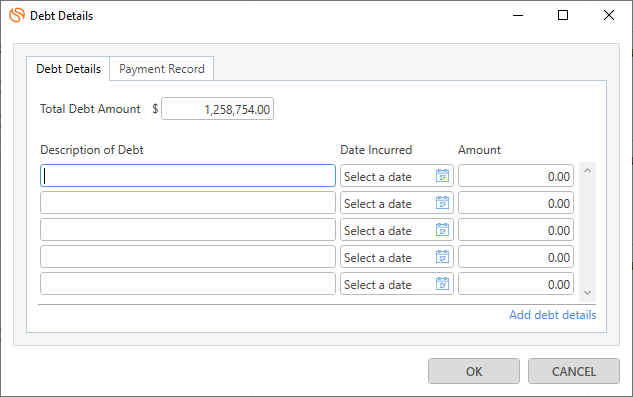Click the CANCEL button
This screenshot has height=397, width=633.
pos(574,371)
